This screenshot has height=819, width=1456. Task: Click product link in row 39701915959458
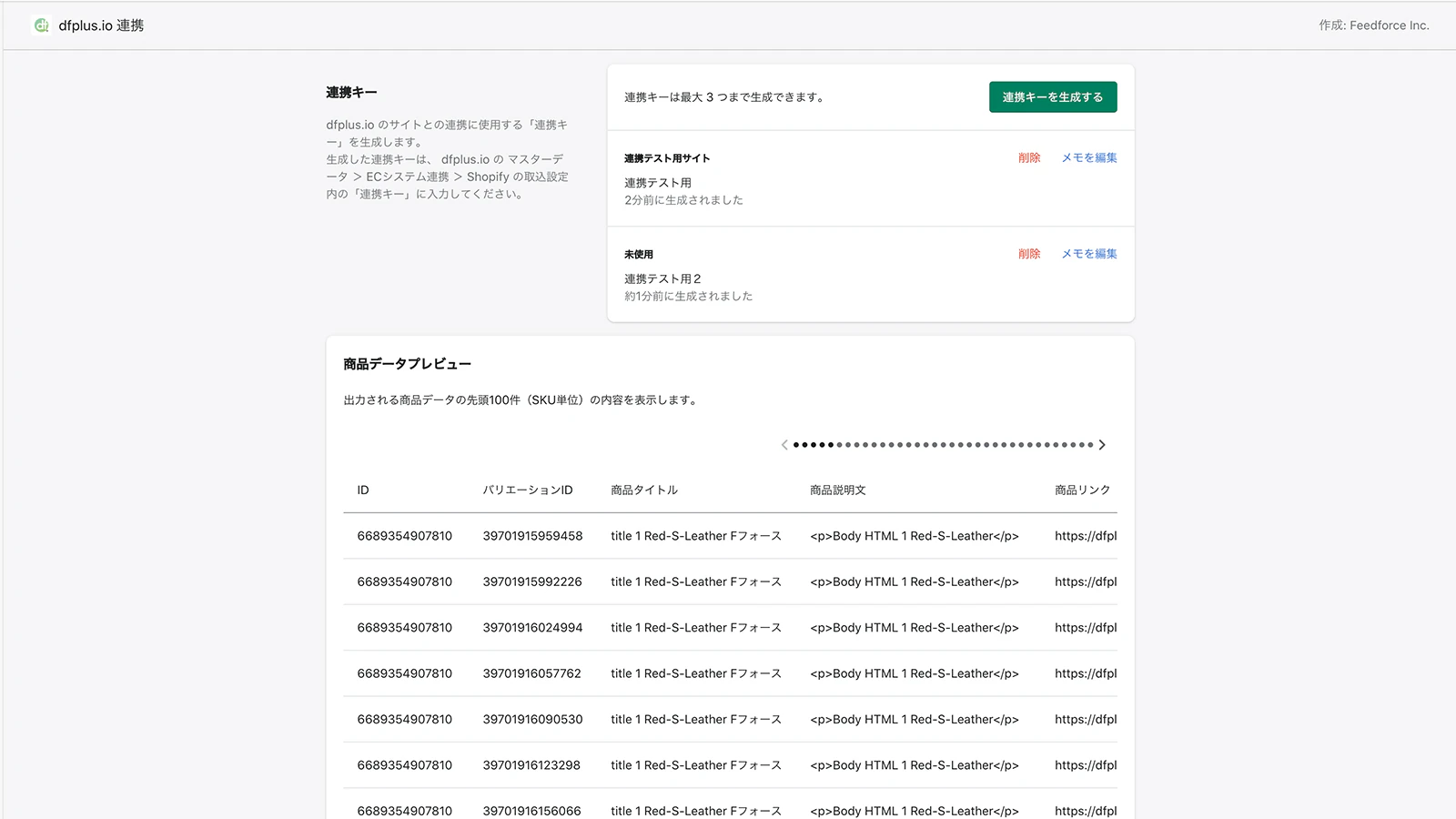coord(1086,536)
